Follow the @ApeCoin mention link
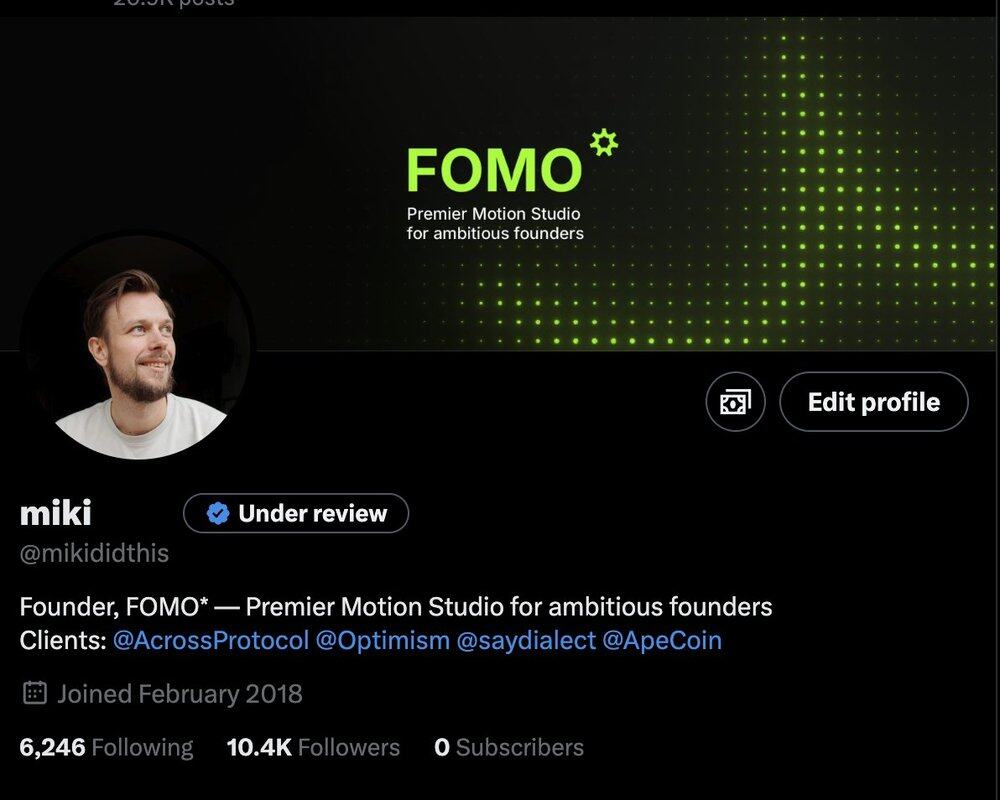This screenshot has height=800, width=1000. [x=662, y=640]
